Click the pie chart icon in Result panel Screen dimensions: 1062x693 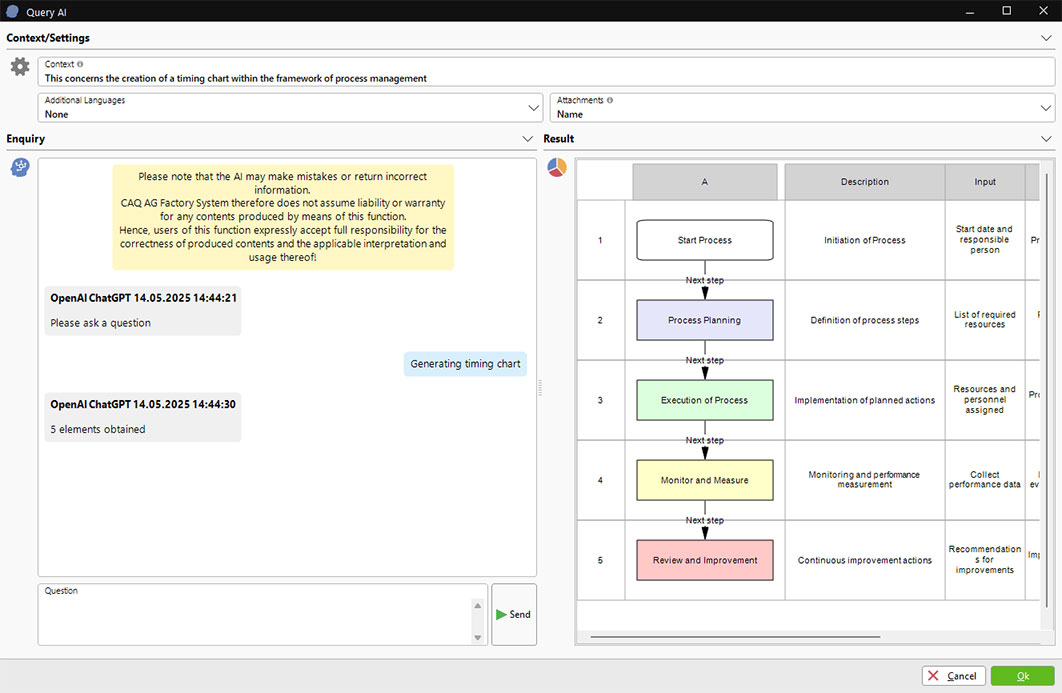(x=557, y=167)
